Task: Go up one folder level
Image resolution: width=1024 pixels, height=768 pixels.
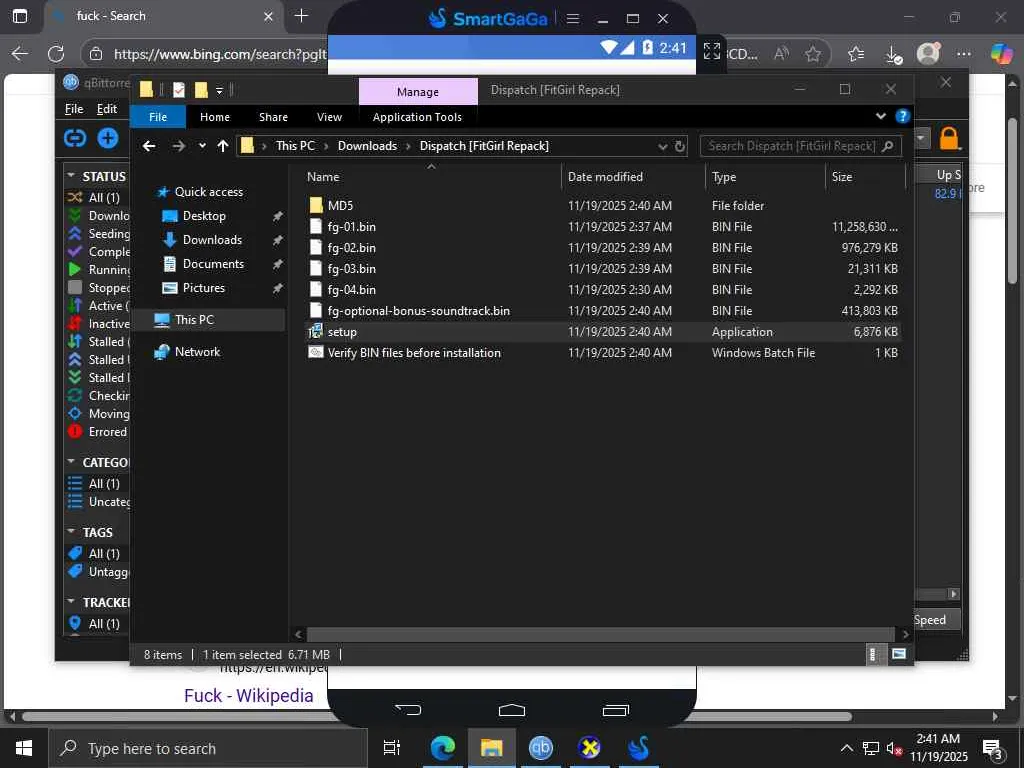Action: (x=223, y=146)
